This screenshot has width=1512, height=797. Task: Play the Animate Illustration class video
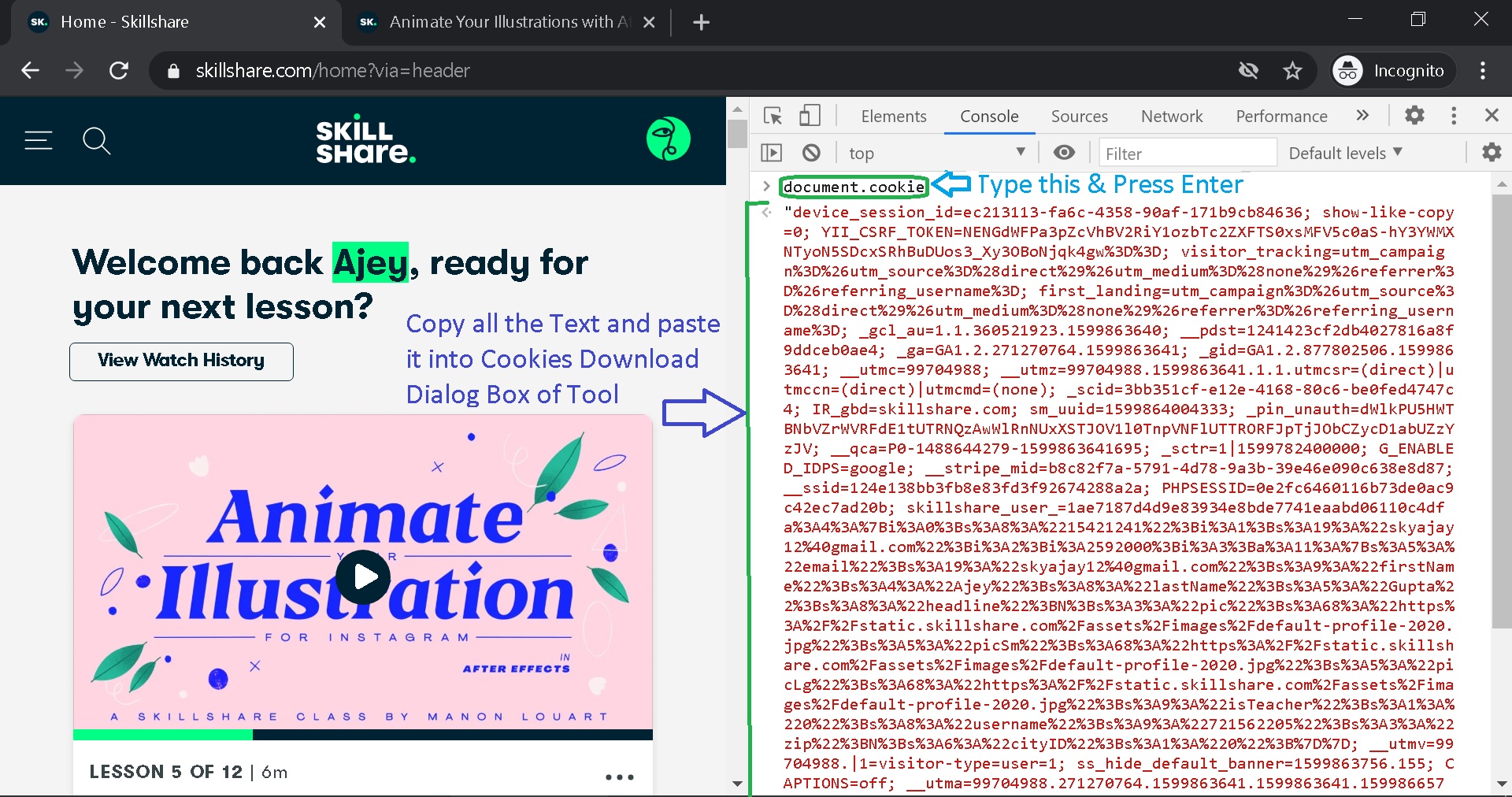coord(363,576)
